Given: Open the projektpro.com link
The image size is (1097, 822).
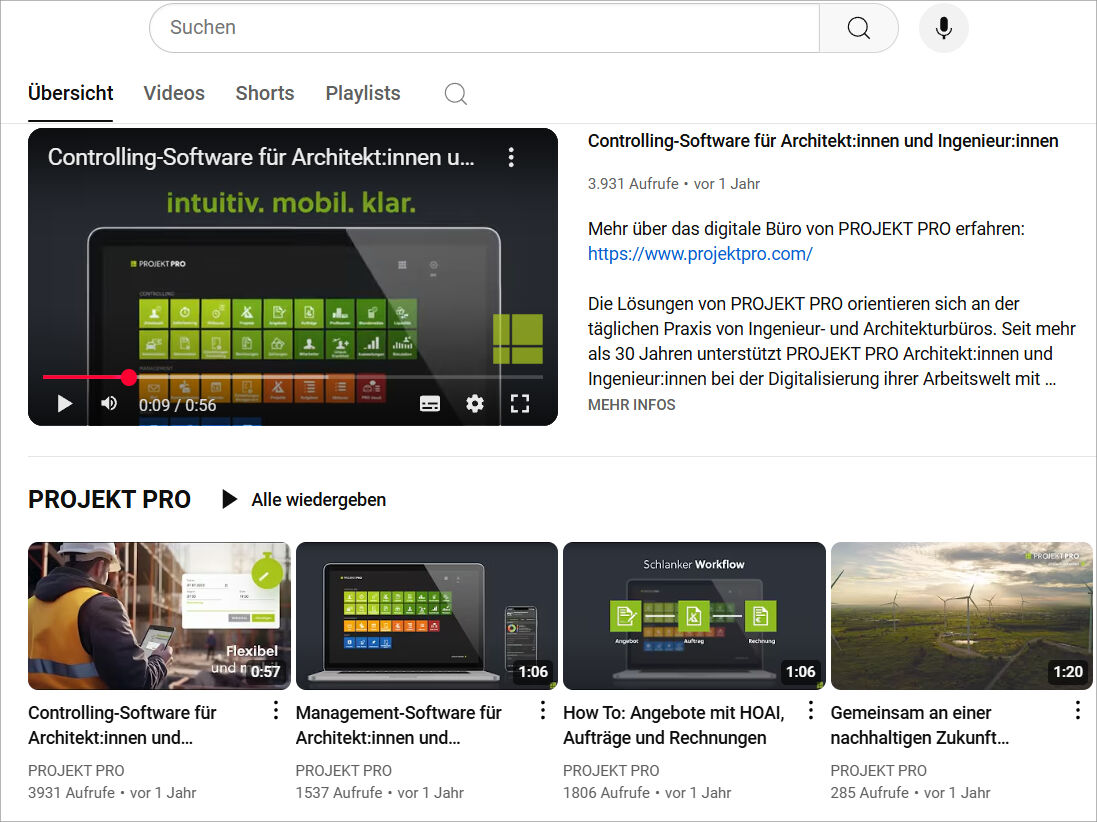Looking at the screenshot, I should pos(700,254).
